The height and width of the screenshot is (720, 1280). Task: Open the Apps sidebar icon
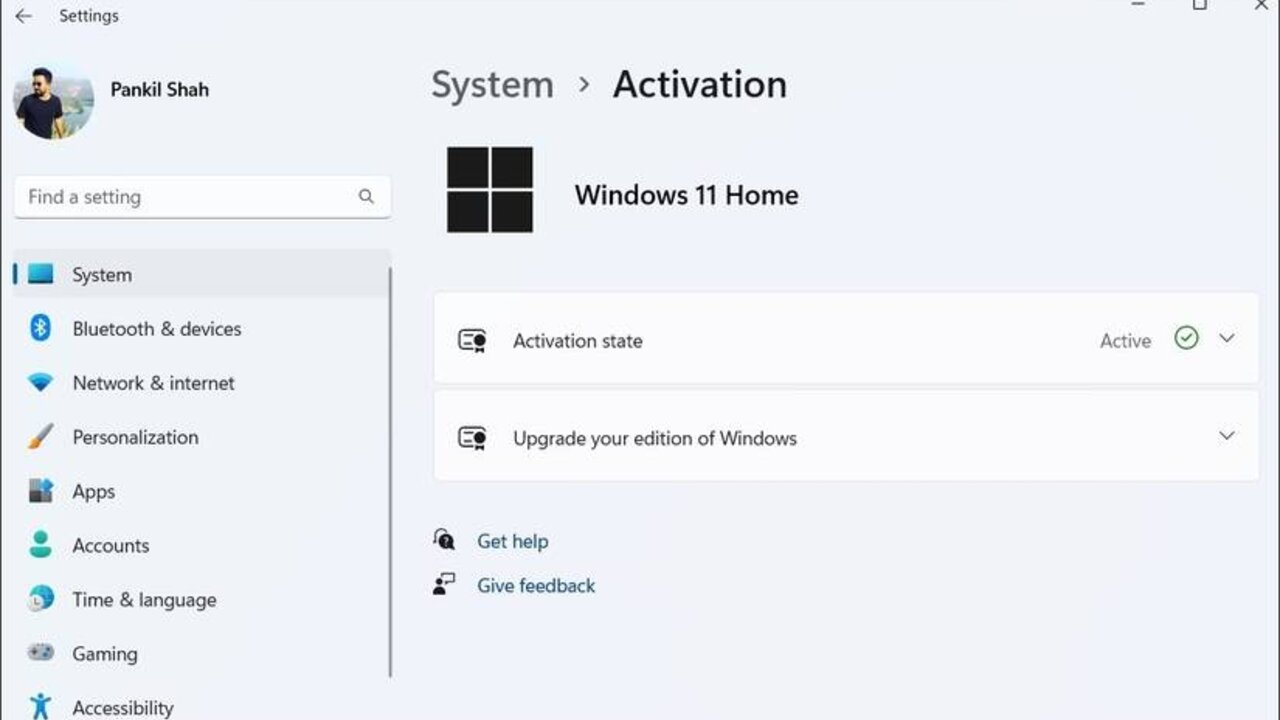pyautogui.click(x=40, y=491)
